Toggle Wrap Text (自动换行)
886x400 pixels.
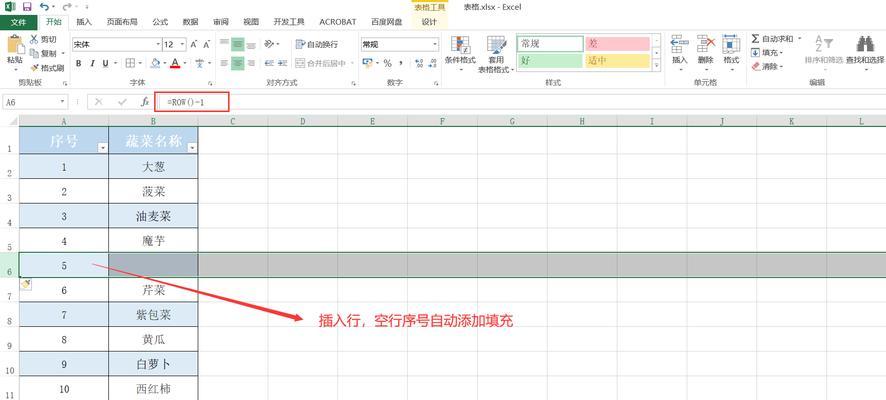(316, 45)
